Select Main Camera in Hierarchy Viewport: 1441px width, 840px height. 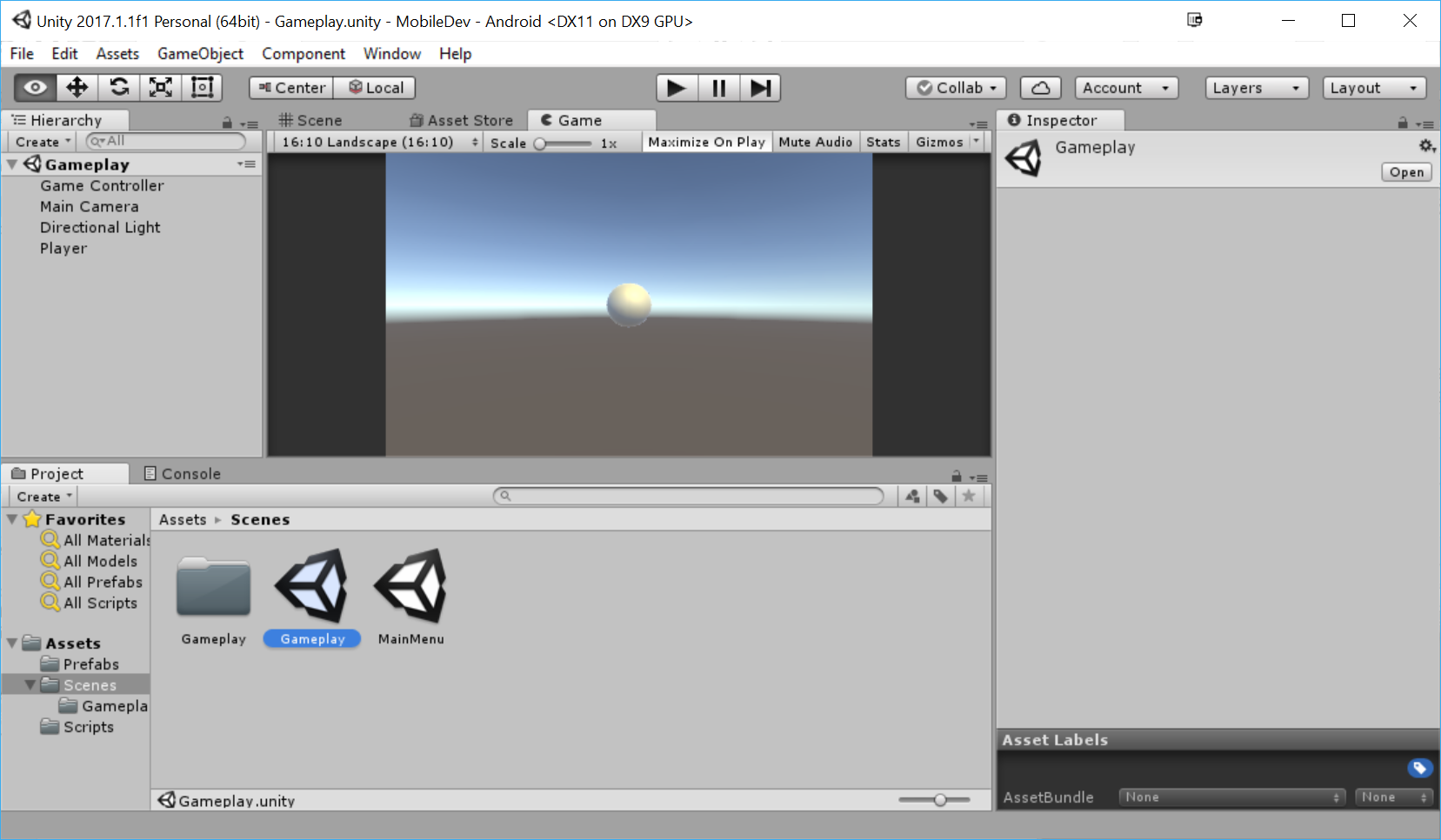tap(90, 207)
